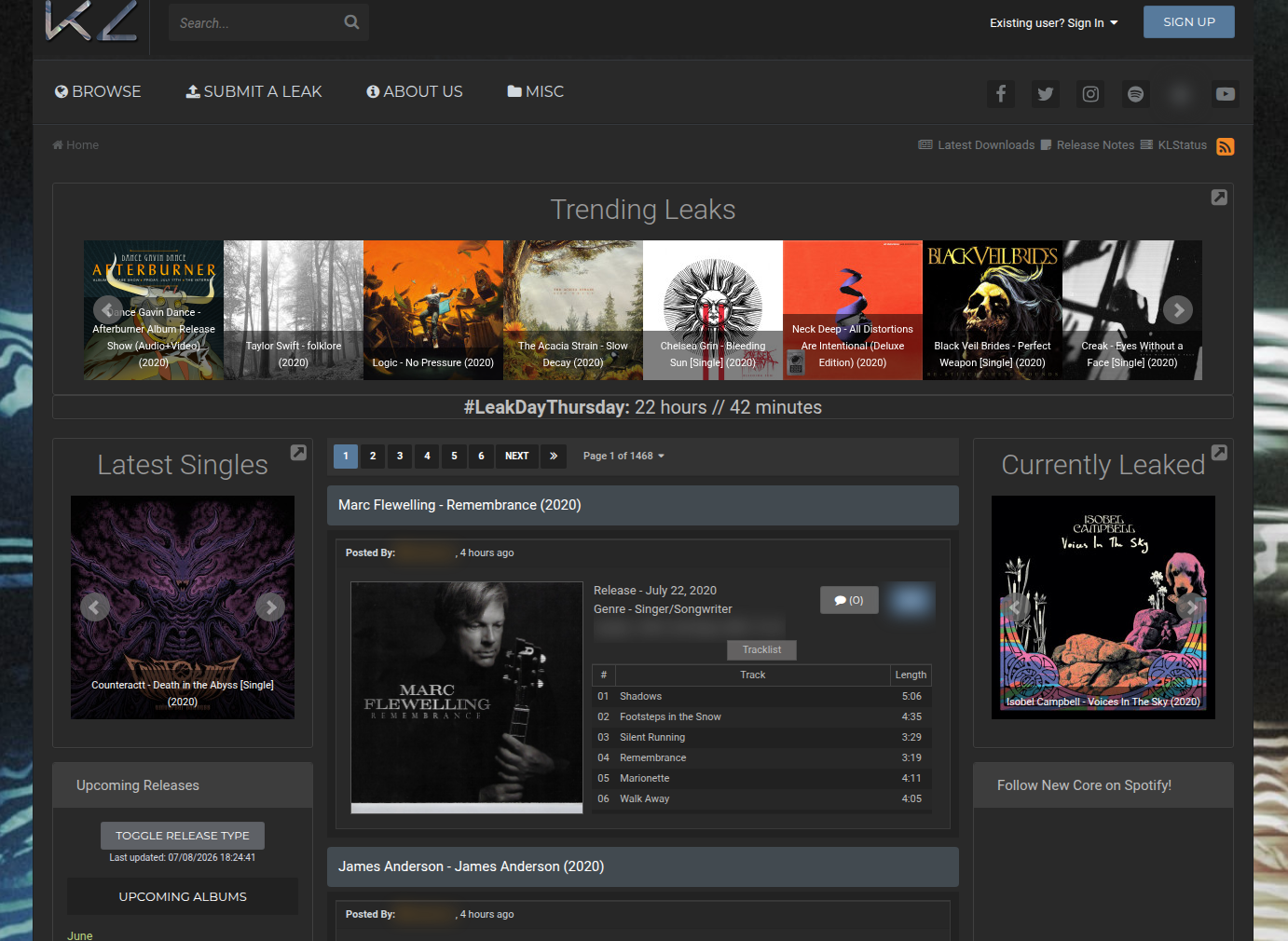
Task: Show next Trending Leaks slide
Action: [x=1178, y=309]
